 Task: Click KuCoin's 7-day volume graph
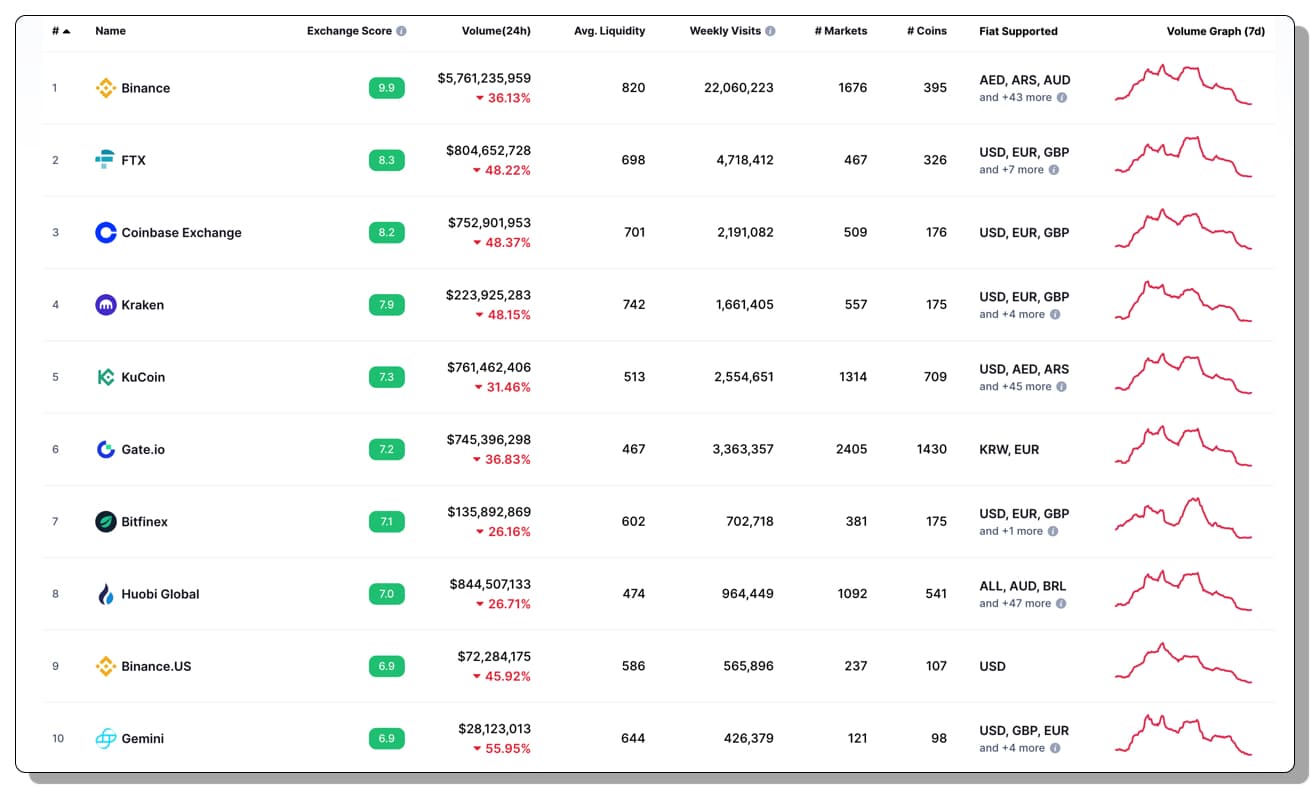click(x=1183, y=374)
